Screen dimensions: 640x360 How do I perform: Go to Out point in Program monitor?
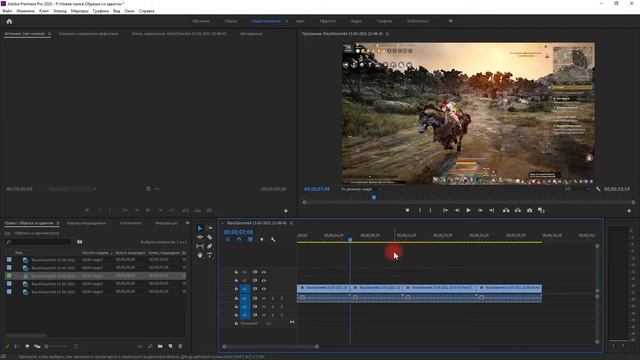(492, 210)
